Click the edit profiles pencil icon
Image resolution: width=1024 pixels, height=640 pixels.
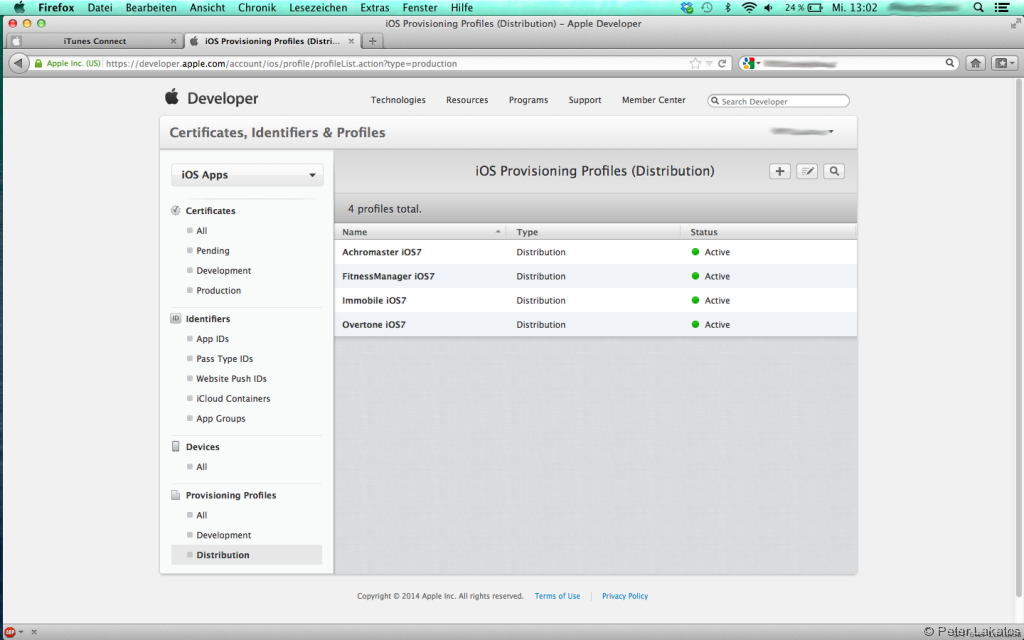pyautogui.click(x=807, y=171)
